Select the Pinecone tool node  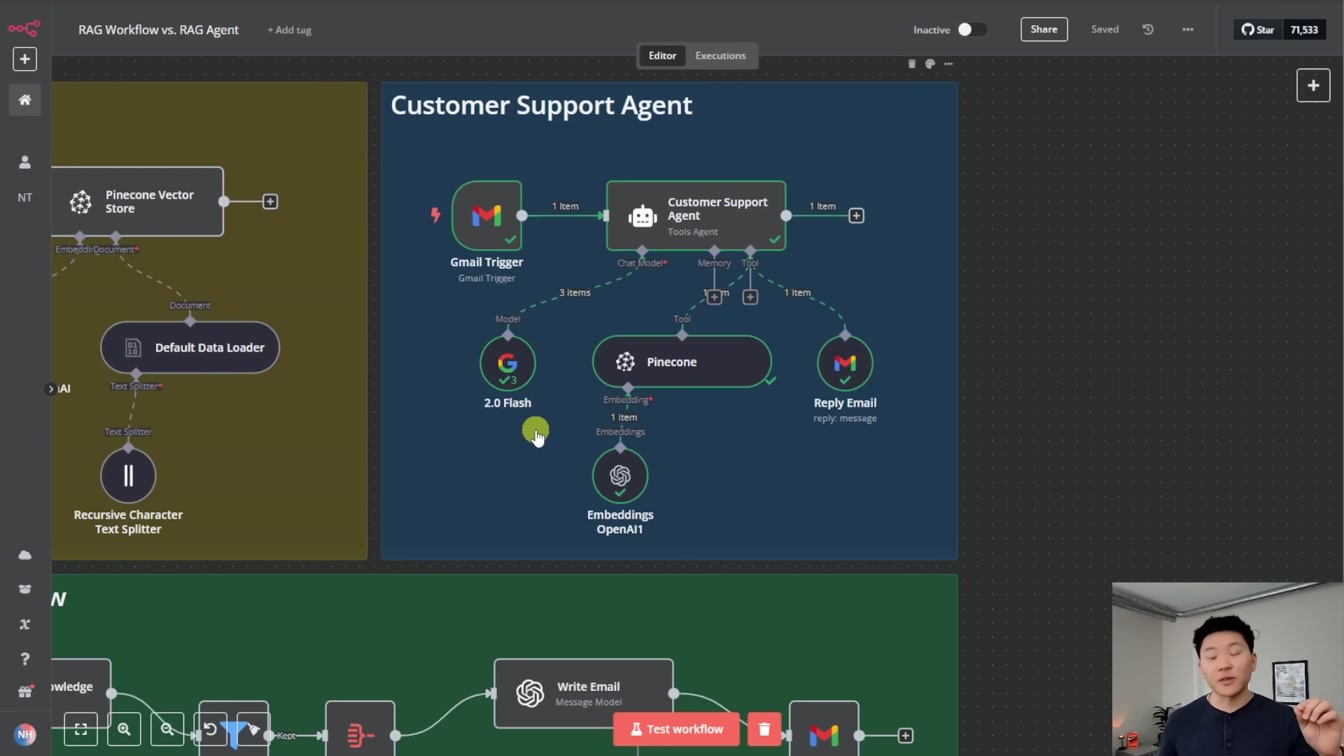[x=682, y=362]
